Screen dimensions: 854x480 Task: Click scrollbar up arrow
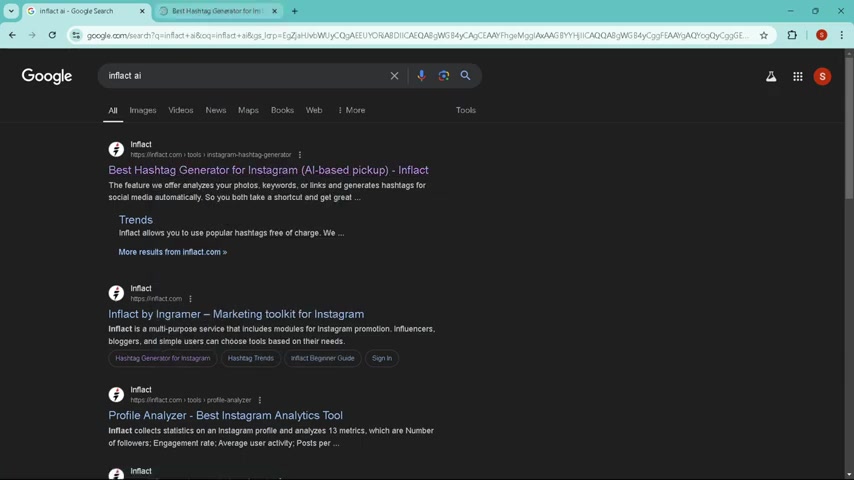849,52
